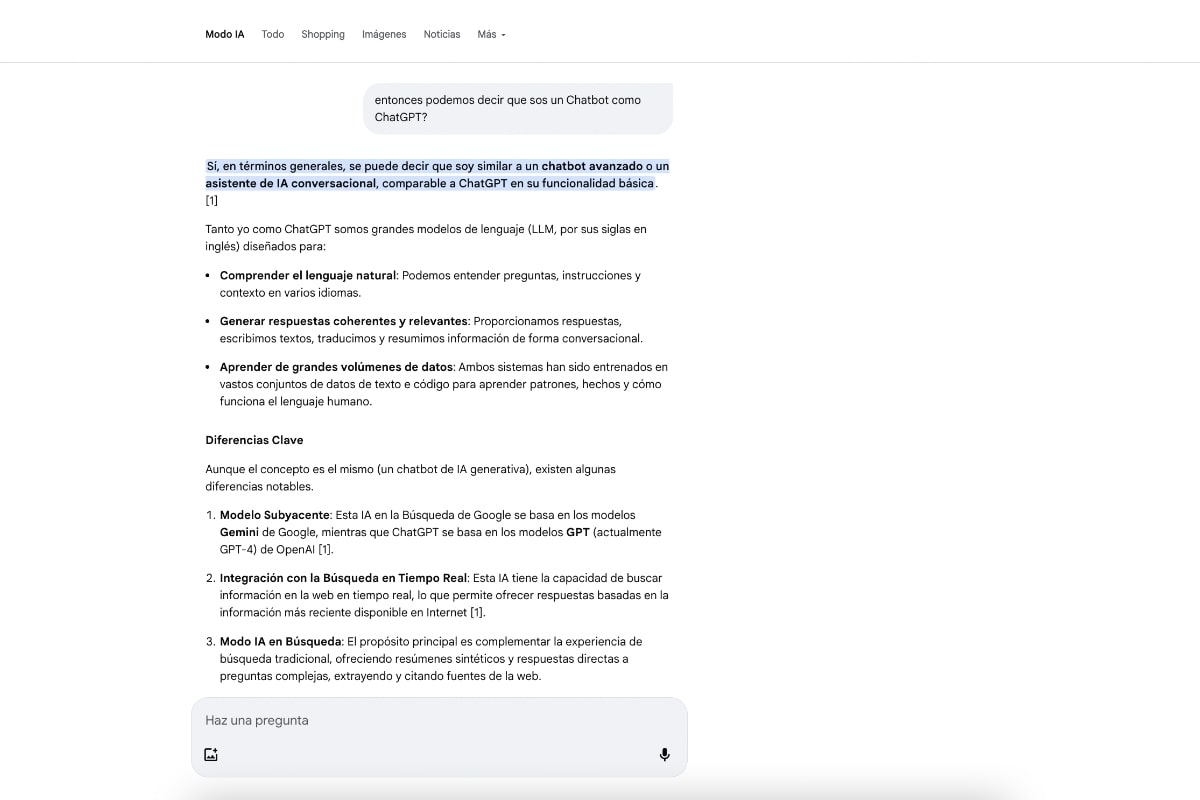Click the Diferencias Clave heading

pyautogui.click(x=254, y=440)
